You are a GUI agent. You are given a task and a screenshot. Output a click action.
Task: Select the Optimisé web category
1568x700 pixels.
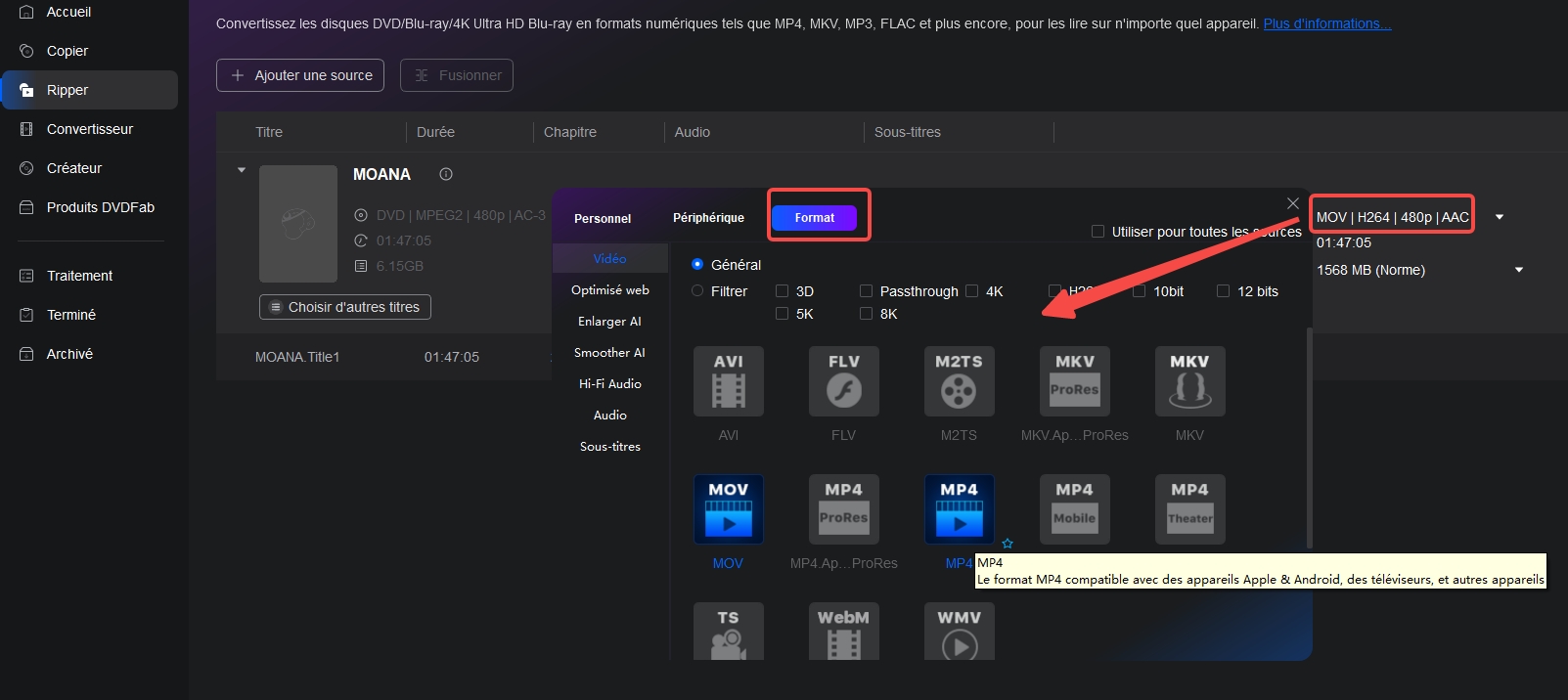[x=610, y=289]
